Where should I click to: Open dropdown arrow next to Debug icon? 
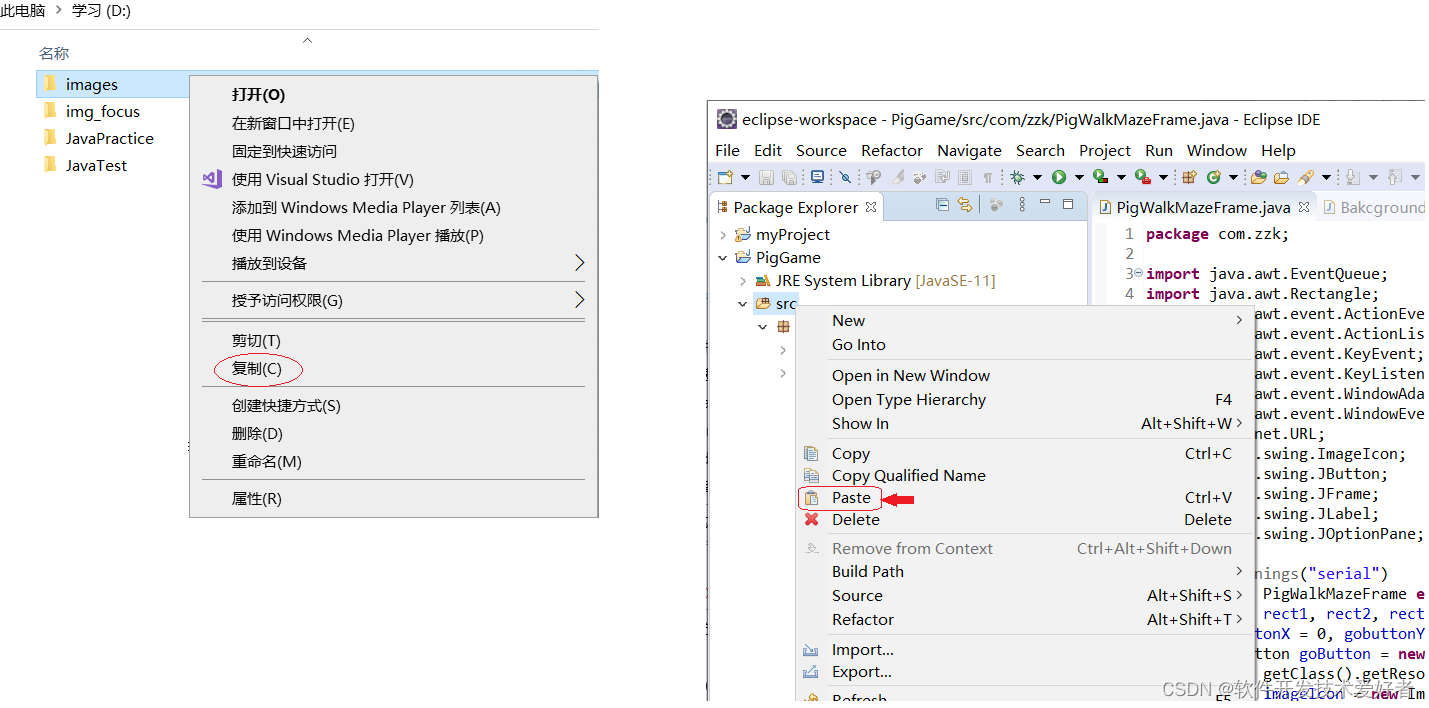coord(1037,177)
